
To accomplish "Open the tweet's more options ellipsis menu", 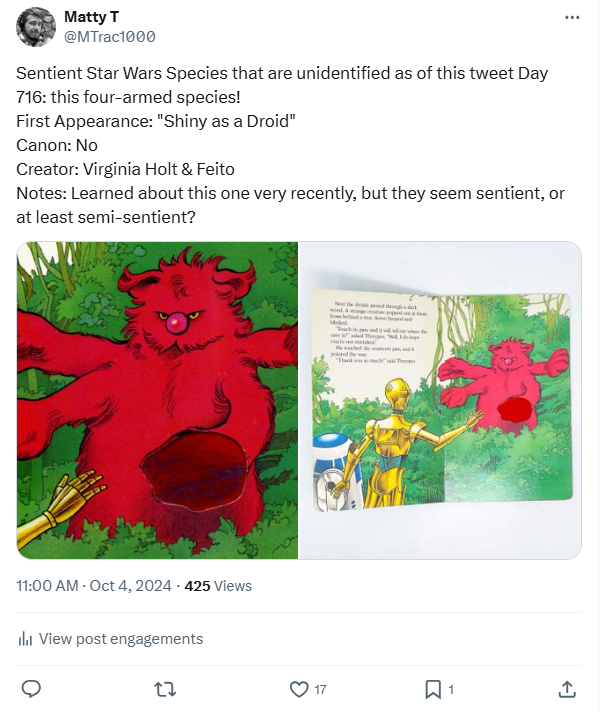I will pos(572,18).
